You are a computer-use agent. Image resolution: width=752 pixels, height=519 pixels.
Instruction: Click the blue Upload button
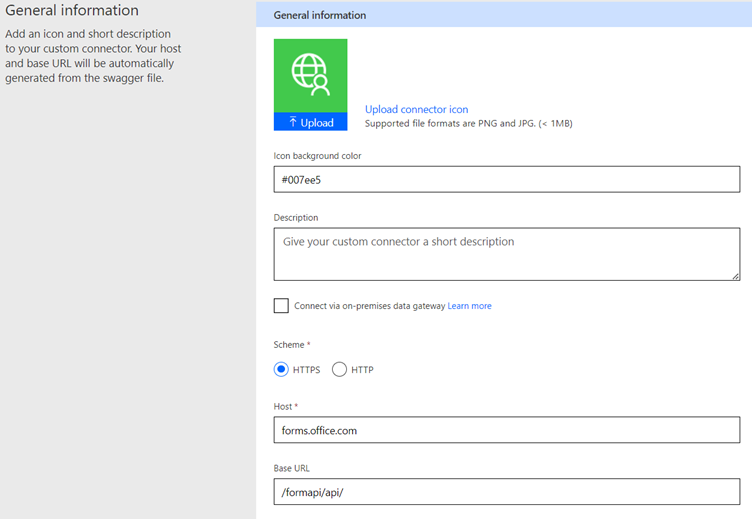310,122
